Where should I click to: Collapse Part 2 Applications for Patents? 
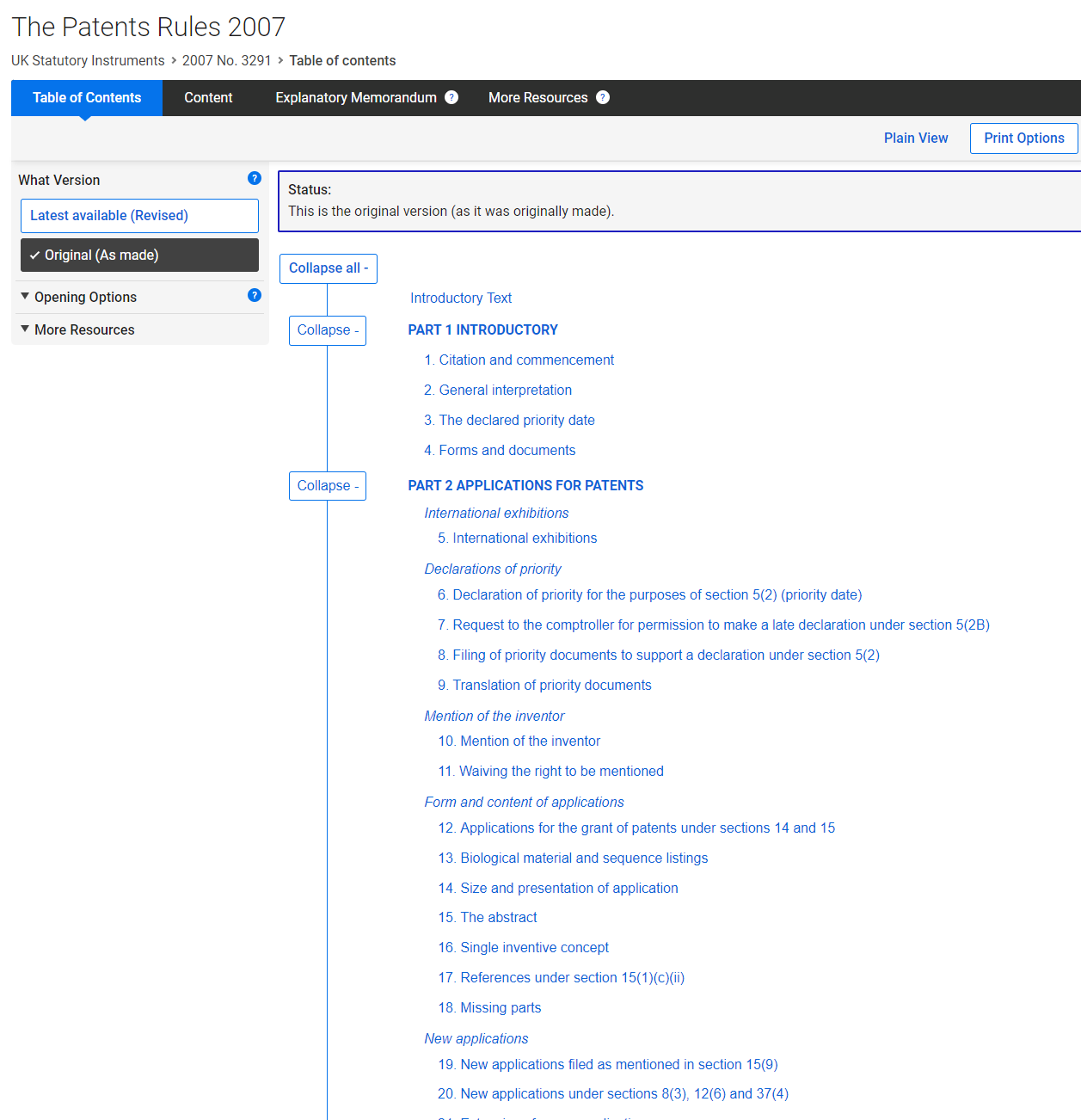click(x=328, y=486)
